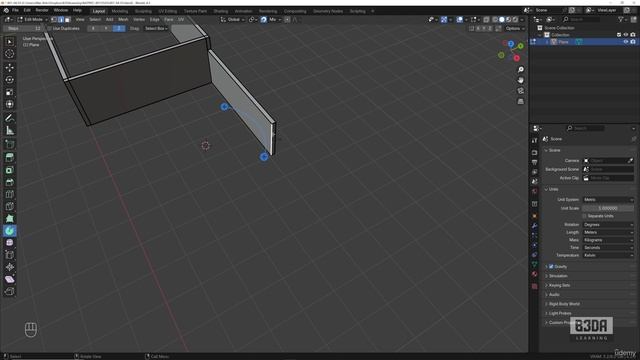
Task: Select the active Spin tool
Action: tap(10, 231)
